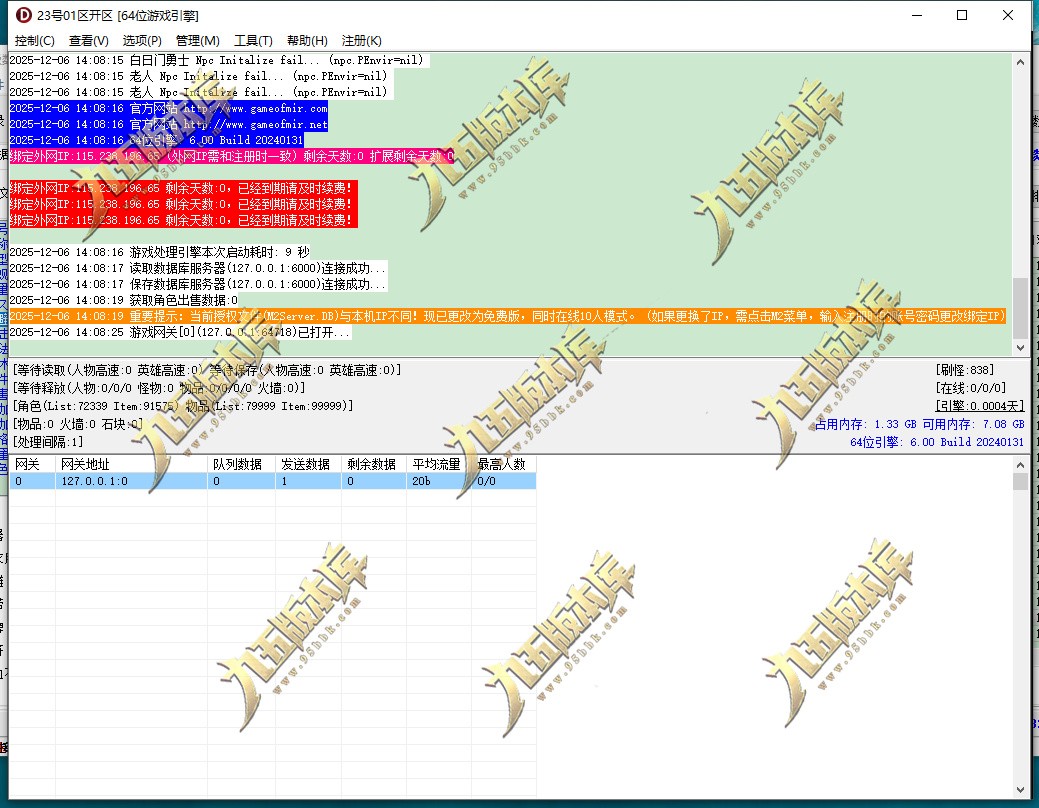Click the [等待读取 status line
The image size is (1039, 808).
click(x=207, y=370)
